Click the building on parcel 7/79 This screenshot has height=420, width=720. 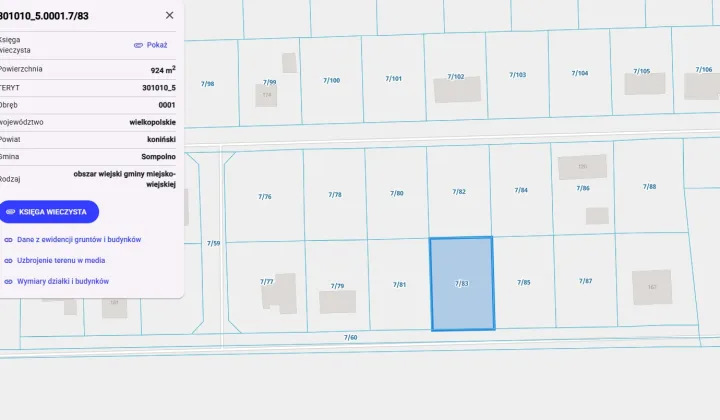(338, 302)
